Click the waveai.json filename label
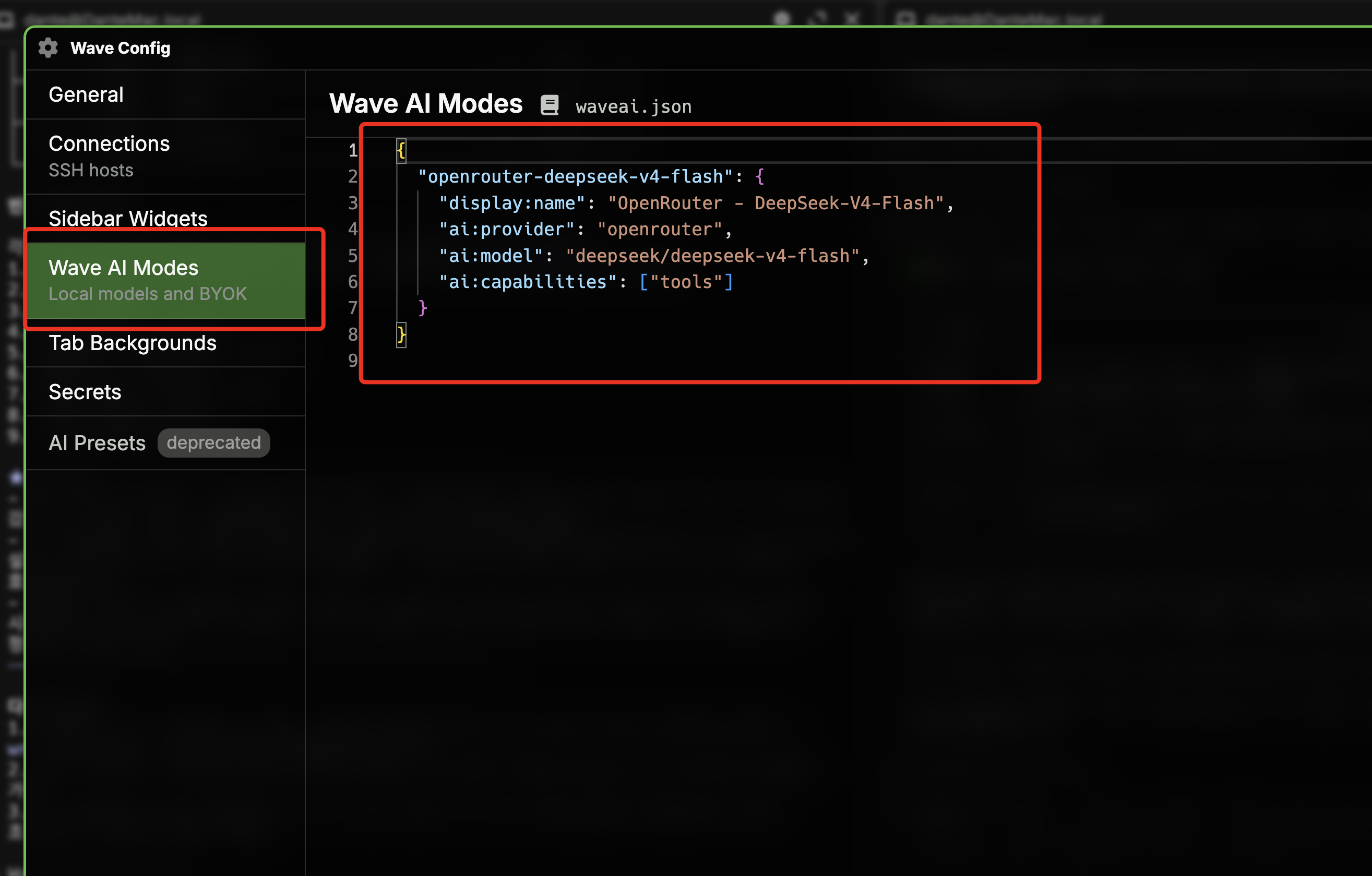The width and height of the screenshot is (1372, 876). pyautogui.click(x=634, y=106)
